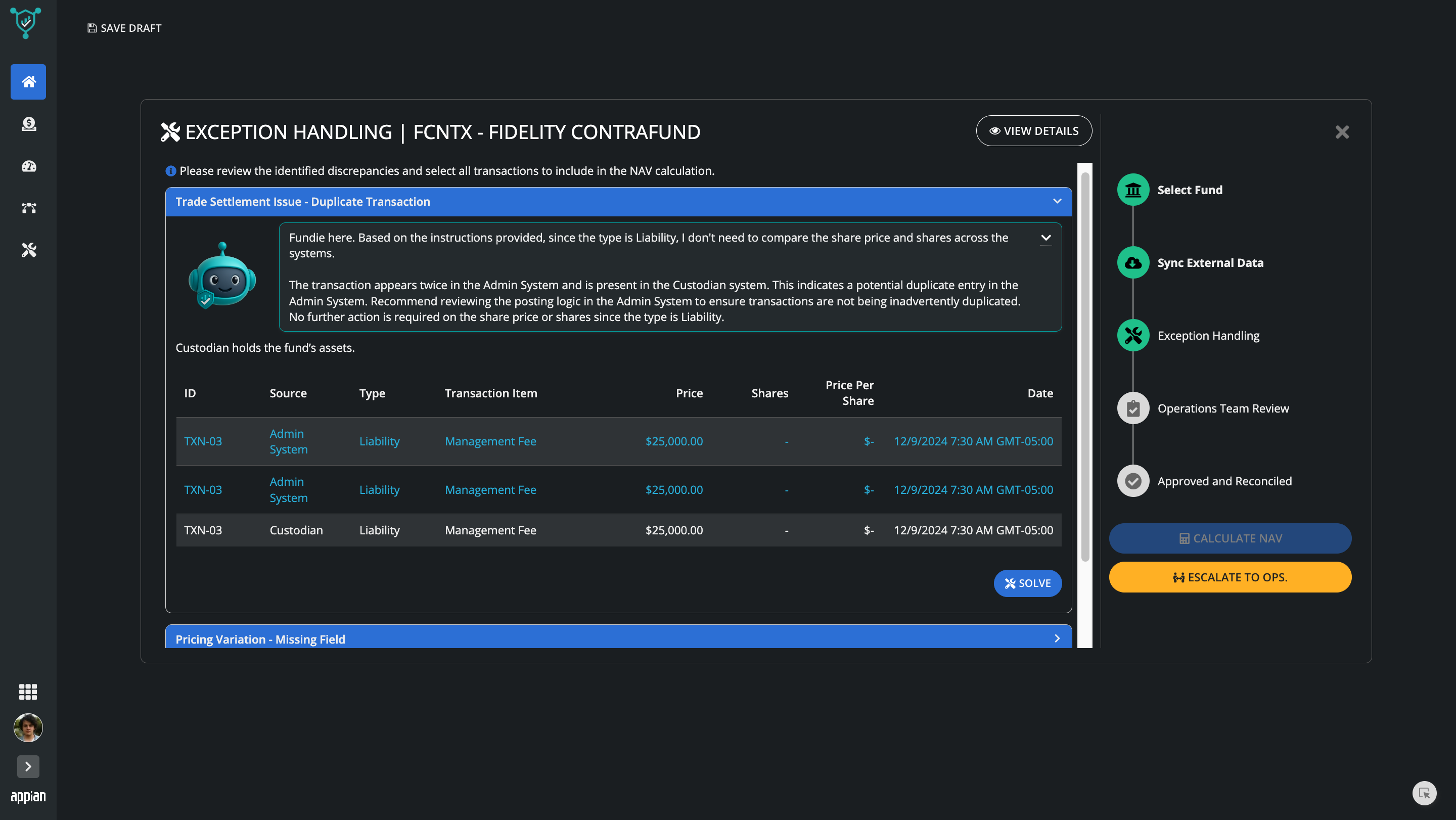The image size is (1456, 820).
Task: Click the Exception Handling step icon
Action: point(1132,336)
